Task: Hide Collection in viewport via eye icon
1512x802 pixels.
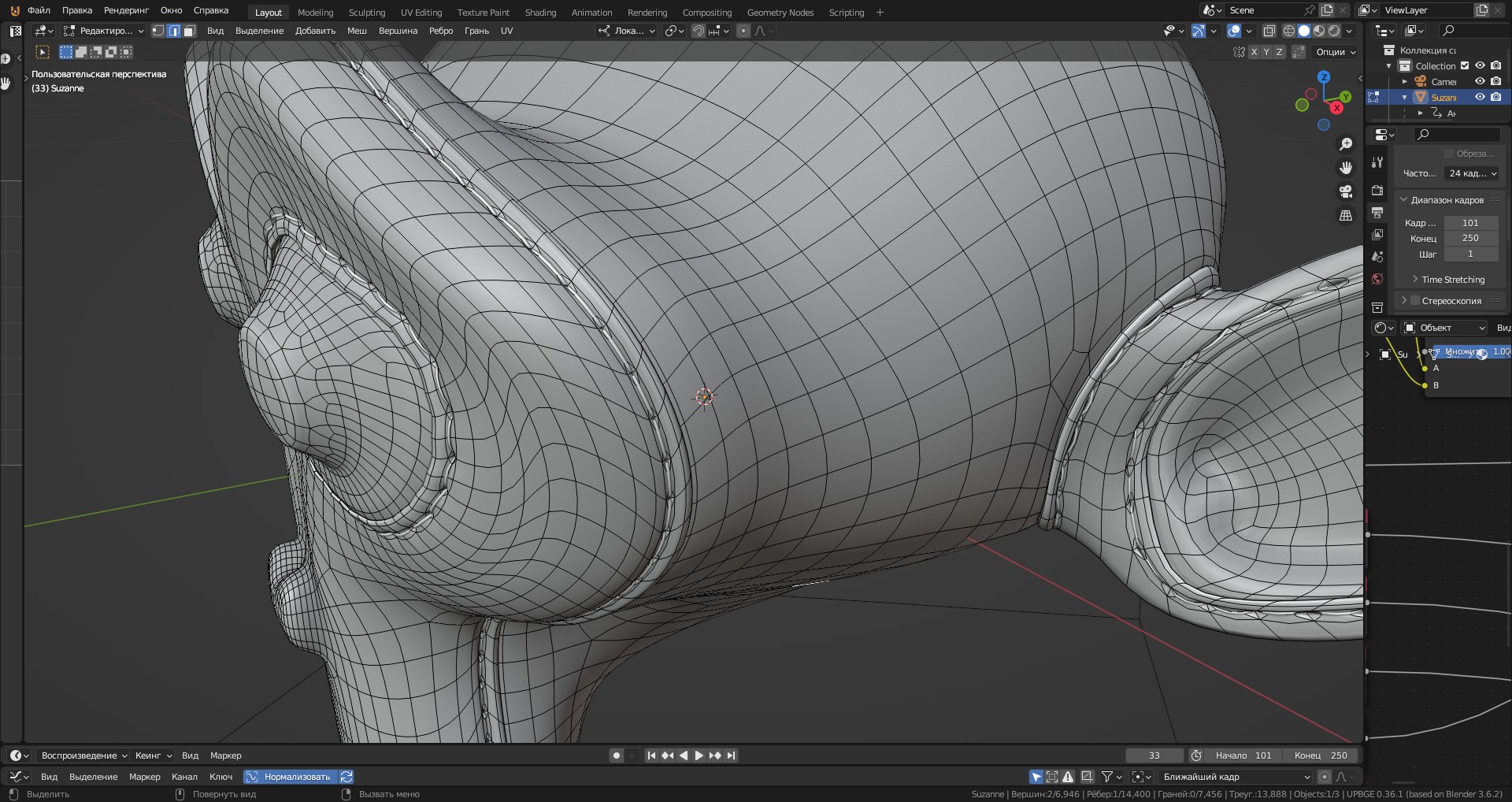Action: pyautogui.click(x=1480, y=66)
